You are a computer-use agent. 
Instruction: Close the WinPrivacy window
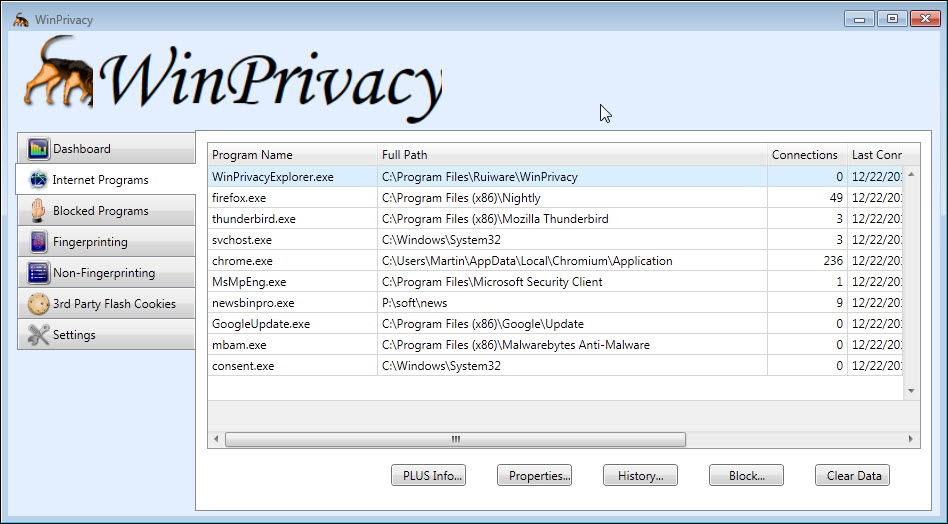click(925, 19)
